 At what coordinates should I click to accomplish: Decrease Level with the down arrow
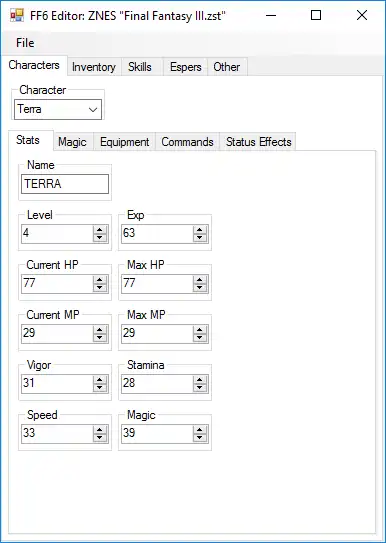[x=100, y=238]
